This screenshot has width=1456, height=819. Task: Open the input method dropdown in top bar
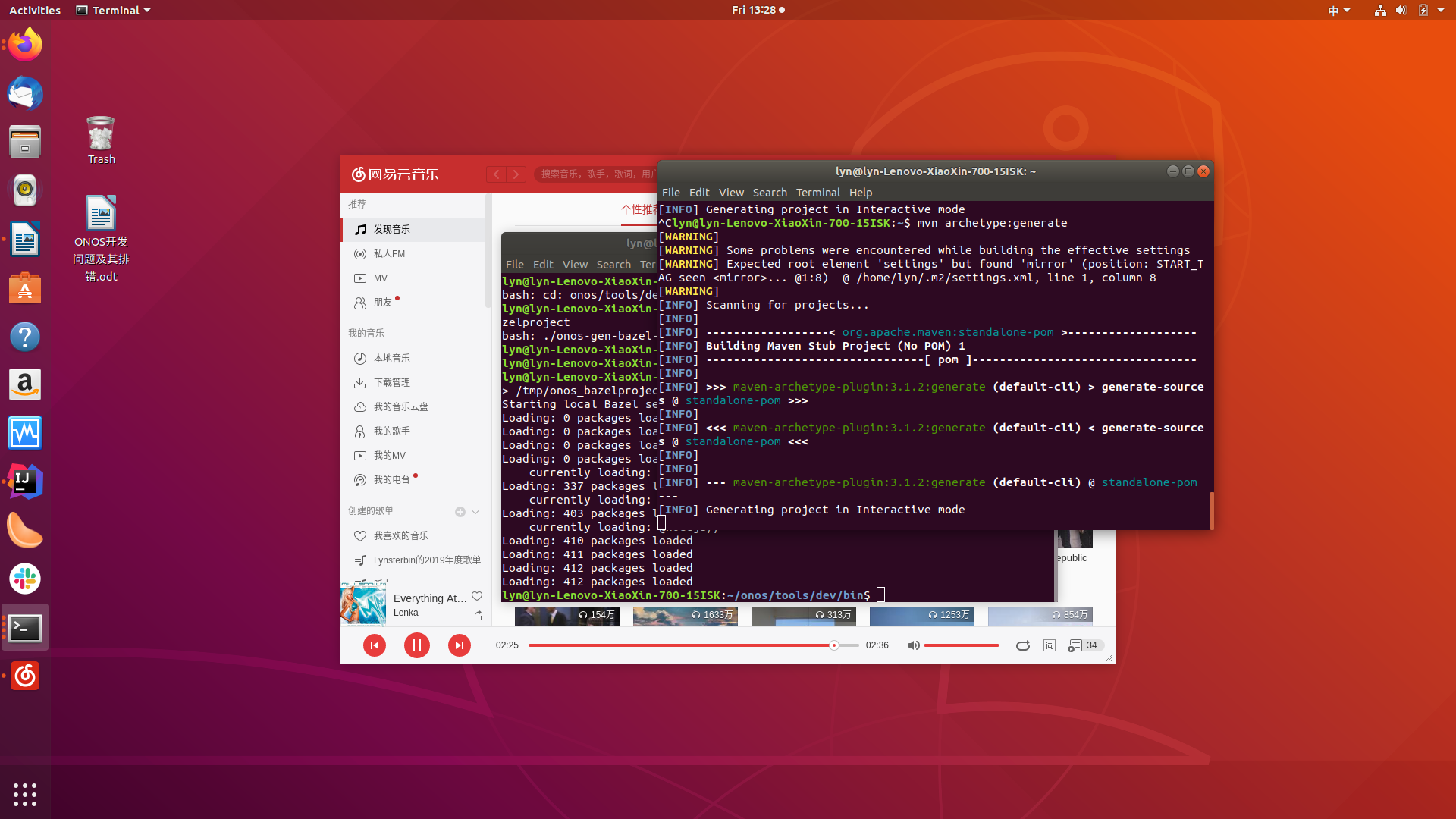[x=1338, y=10]
